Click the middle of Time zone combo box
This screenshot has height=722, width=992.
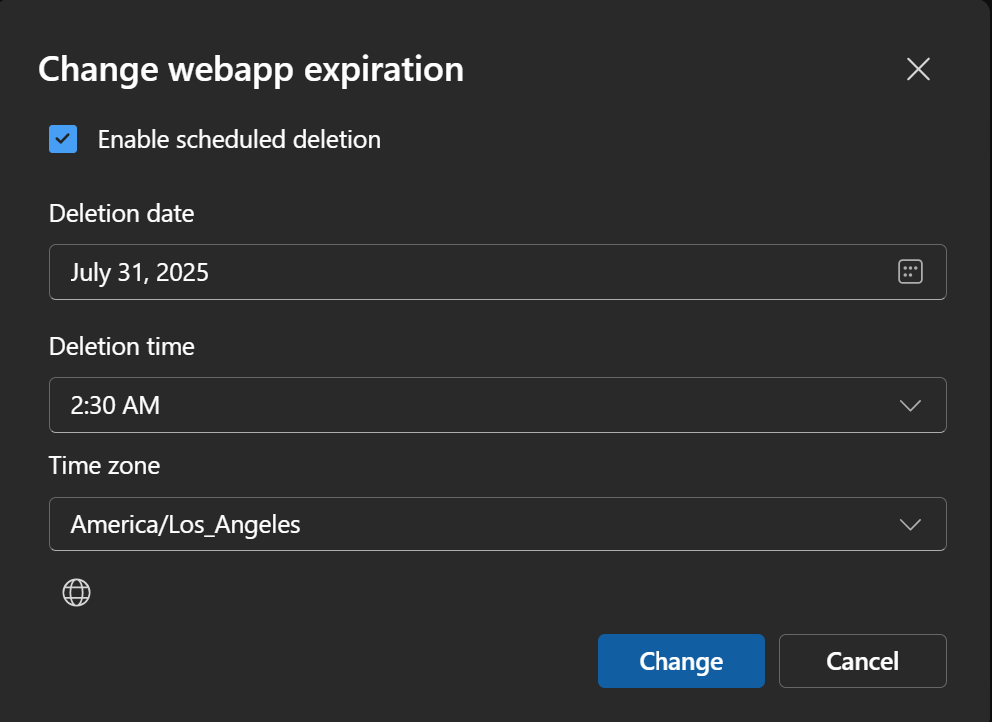[x=498, y=525]
